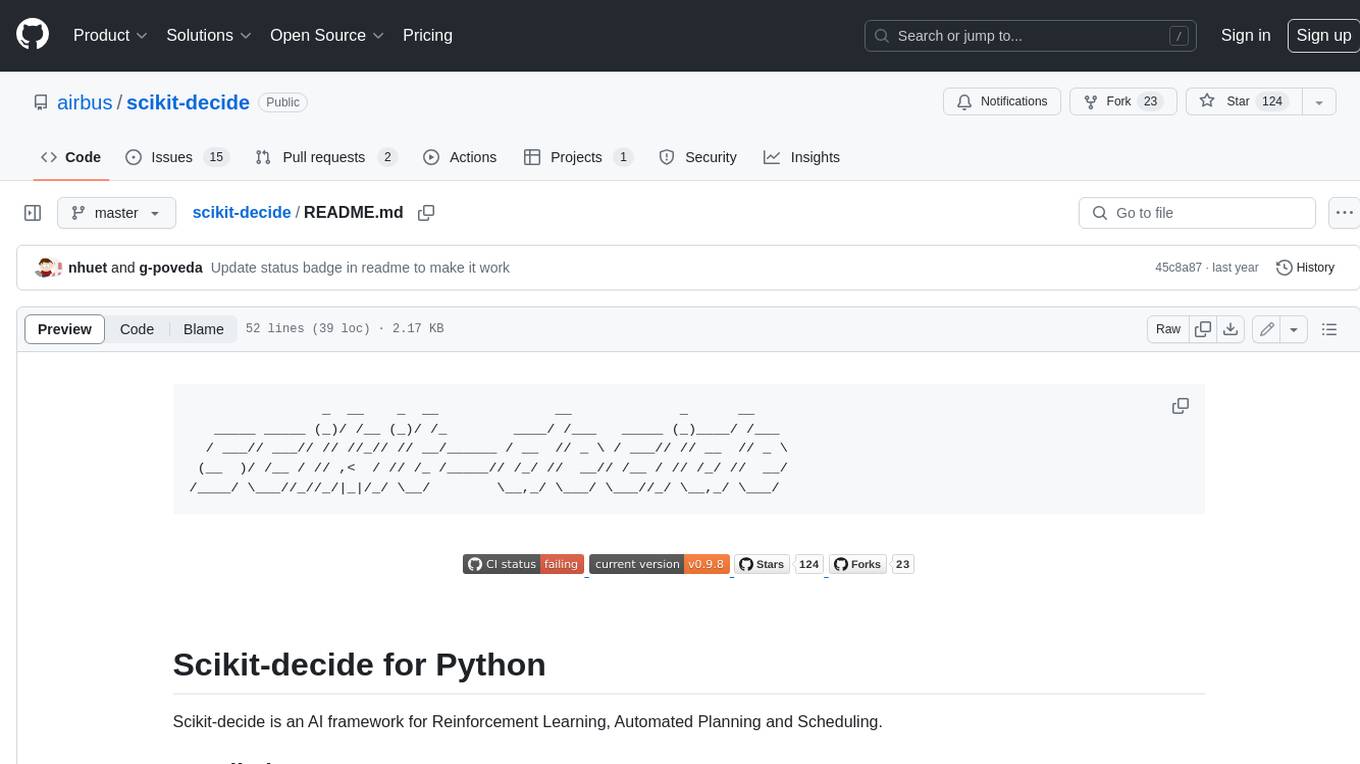Open commit 45c8a87

tap(1178, 268)
